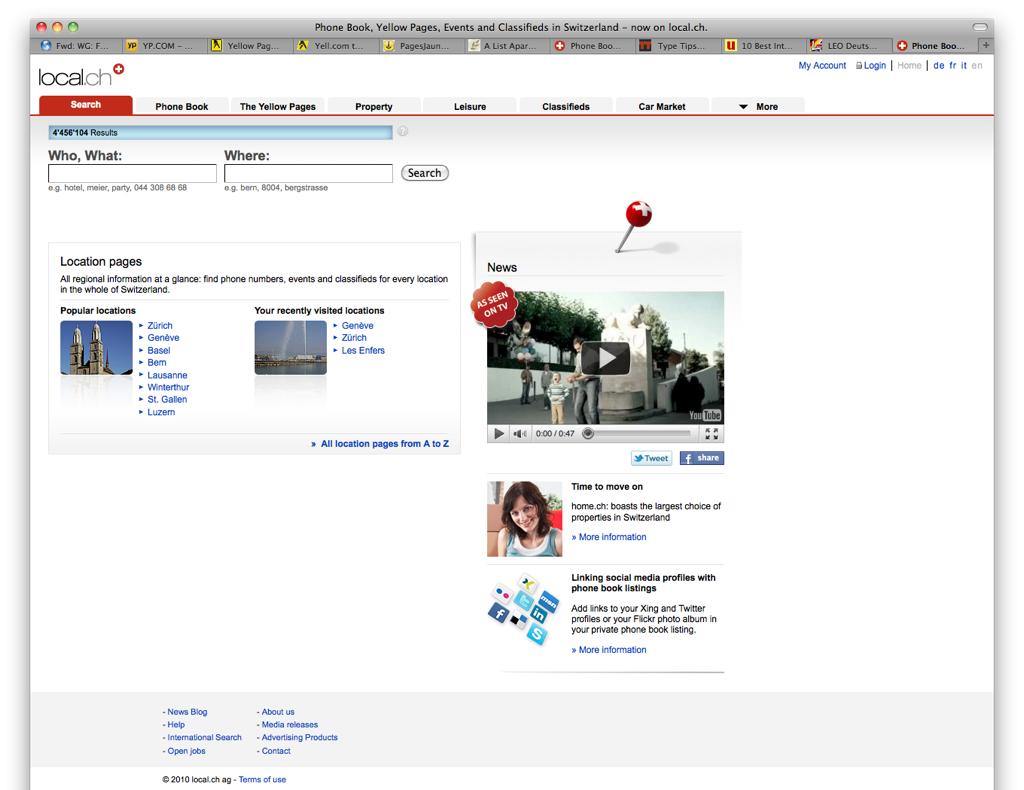Screen dimensions: 1024x790
Task: Open a new browser tab with plus
Action: [986, 45]
